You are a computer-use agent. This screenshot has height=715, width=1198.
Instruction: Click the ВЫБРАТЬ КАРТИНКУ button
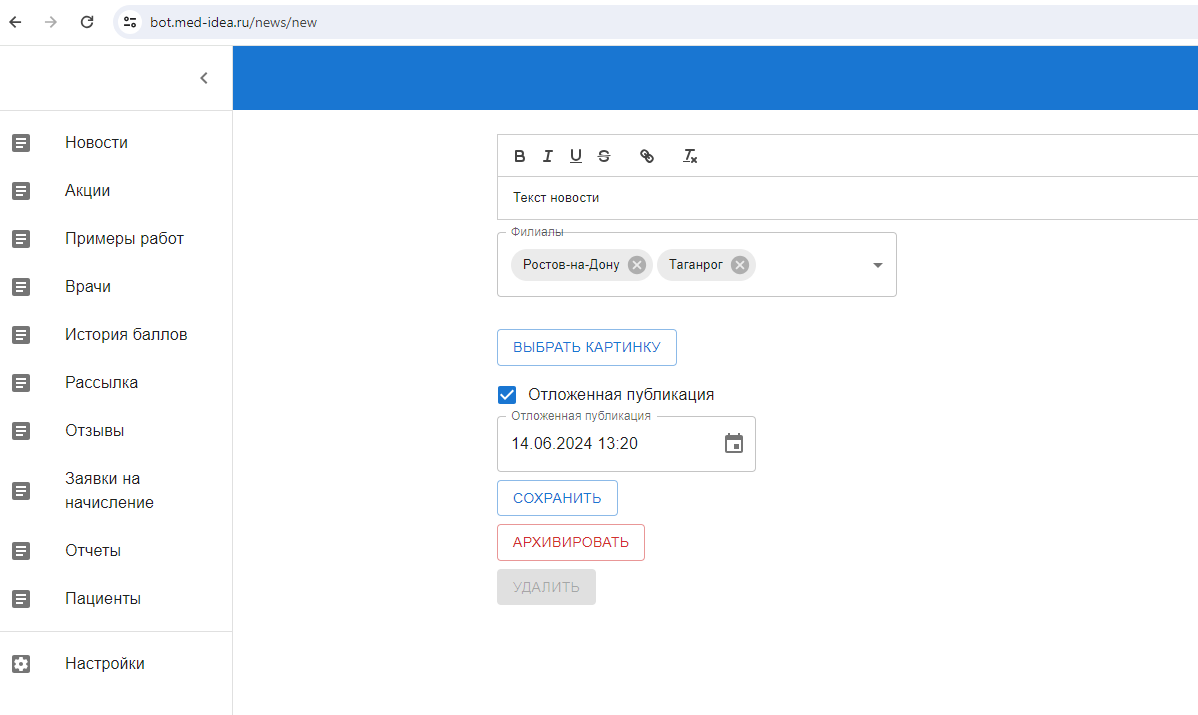point(587,348)
